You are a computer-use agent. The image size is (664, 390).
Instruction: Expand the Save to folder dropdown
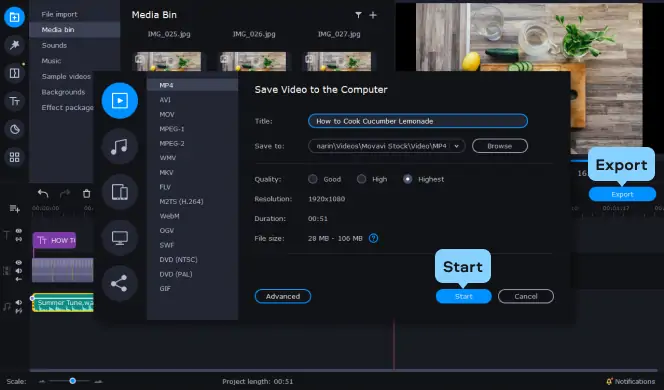[x=456, y=146]
